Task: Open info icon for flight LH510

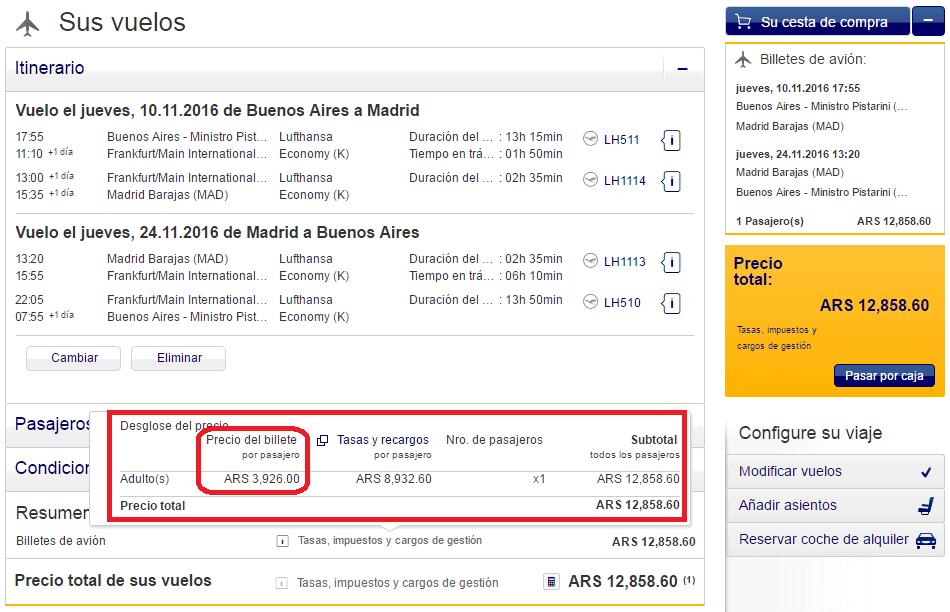Action: 671,303
